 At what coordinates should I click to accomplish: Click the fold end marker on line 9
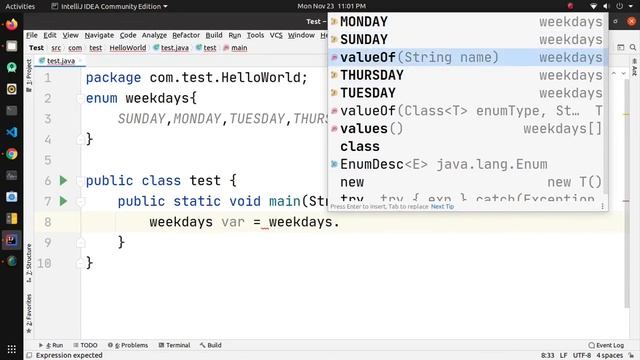pyautogui.click(x=80, y=243)
